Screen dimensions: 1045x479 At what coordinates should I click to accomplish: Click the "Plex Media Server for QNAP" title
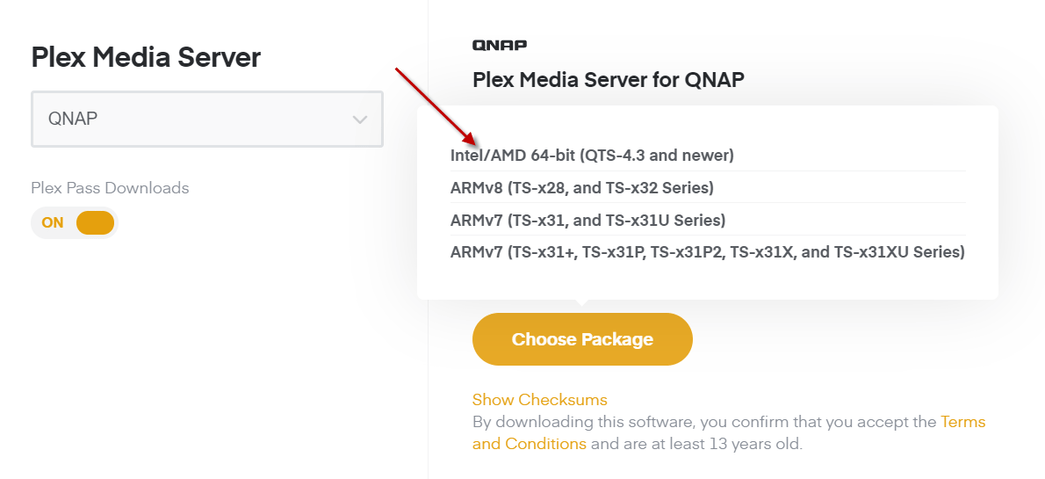pyautogui.click(x=608, y=80)
